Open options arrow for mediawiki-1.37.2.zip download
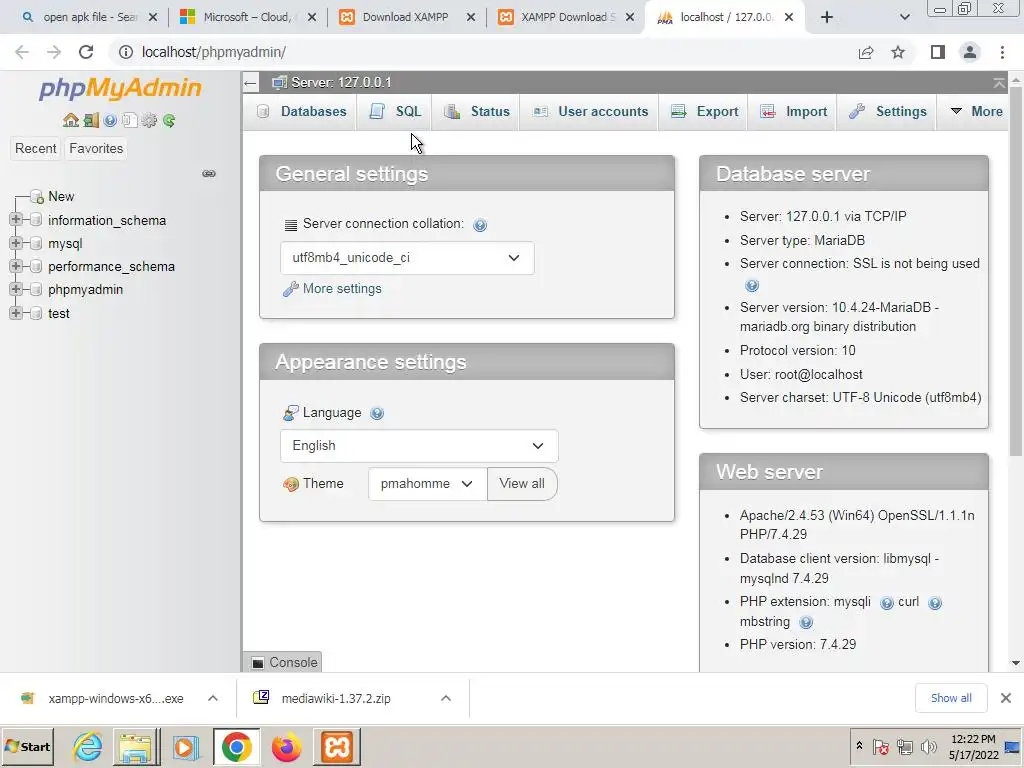1024x768 pixels. pyautogui.click(x=446, y=698)
